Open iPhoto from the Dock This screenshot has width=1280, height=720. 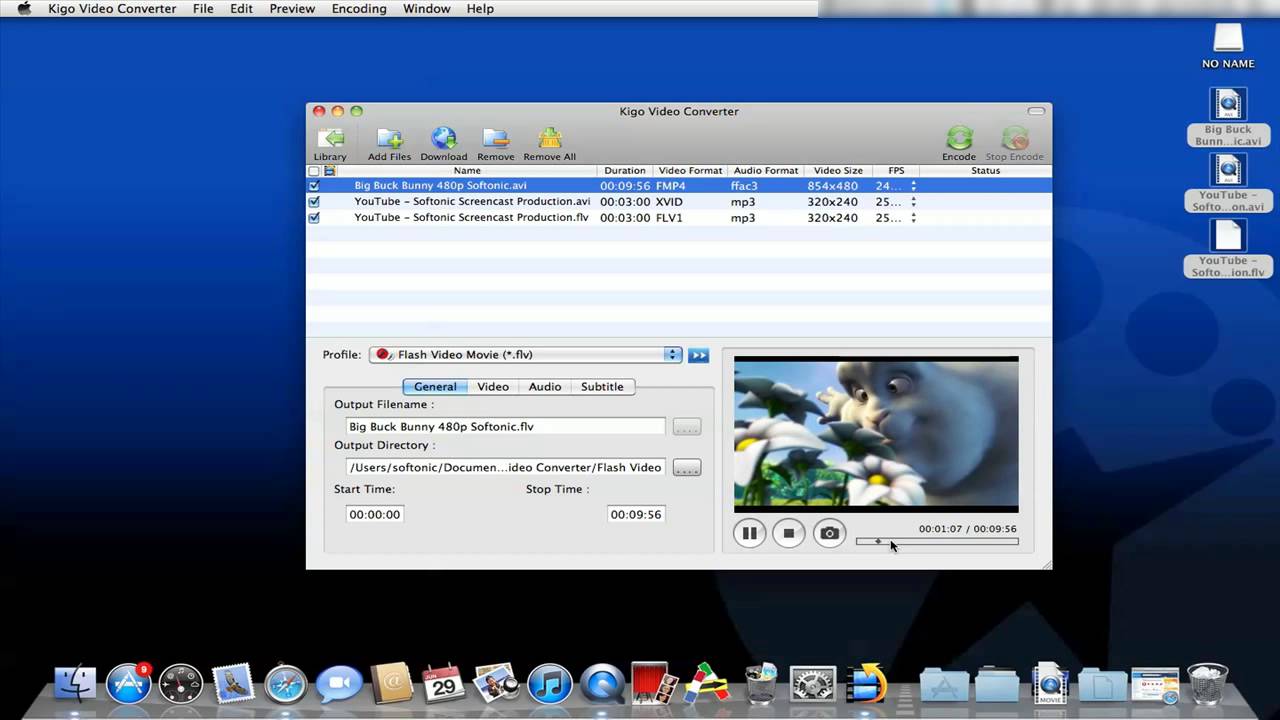click(496, 684)
